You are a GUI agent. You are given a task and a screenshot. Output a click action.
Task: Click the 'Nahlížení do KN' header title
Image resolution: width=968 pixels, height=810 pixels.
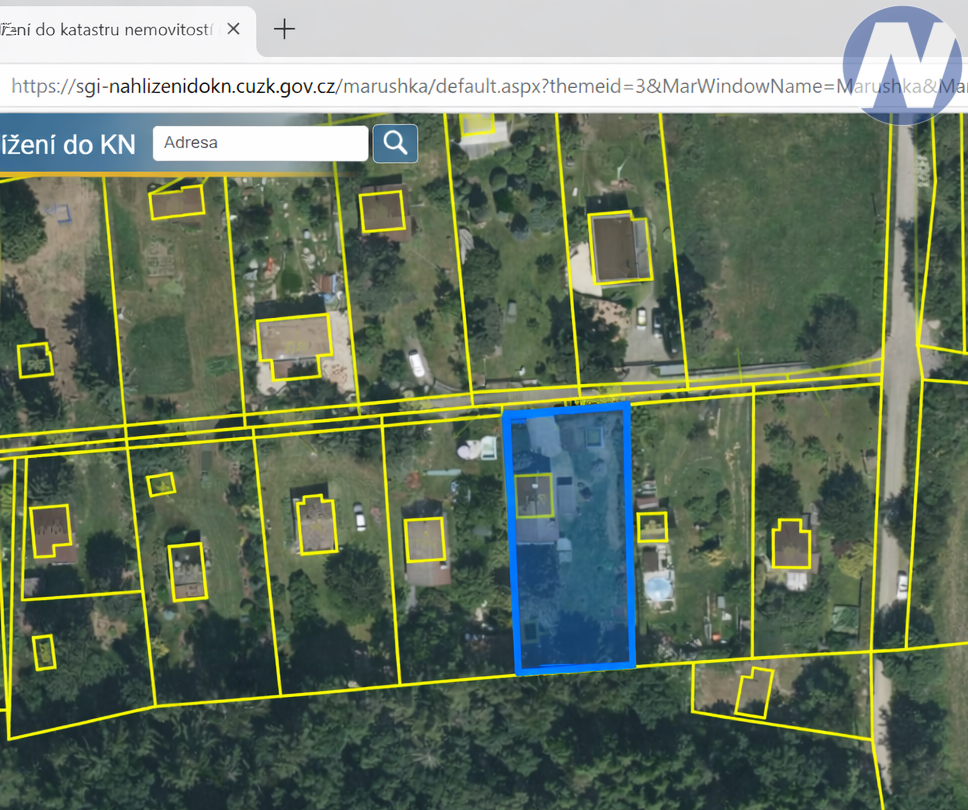(68, 144)
